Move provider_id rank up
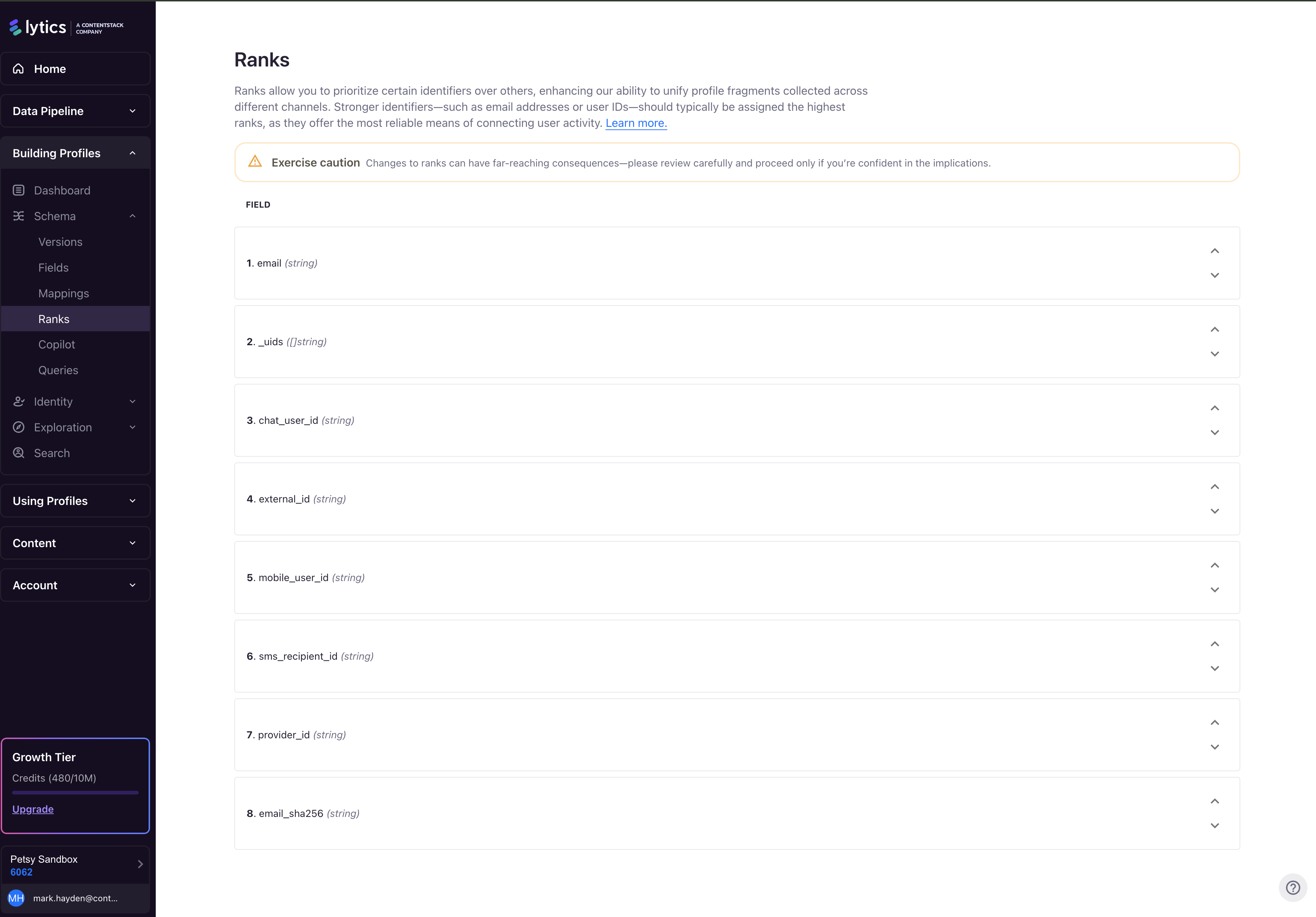 tap(1215, 723)
